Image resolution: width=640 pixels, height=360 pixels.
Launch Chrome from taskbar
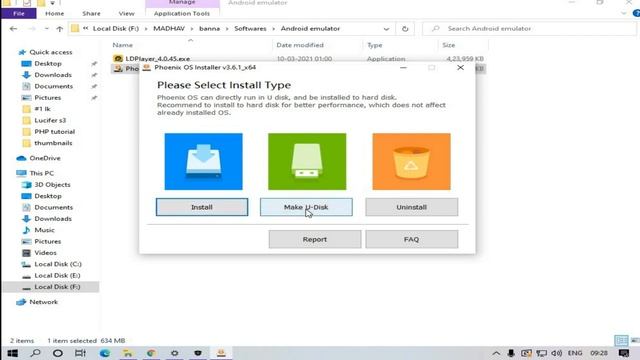click(151, 353)
